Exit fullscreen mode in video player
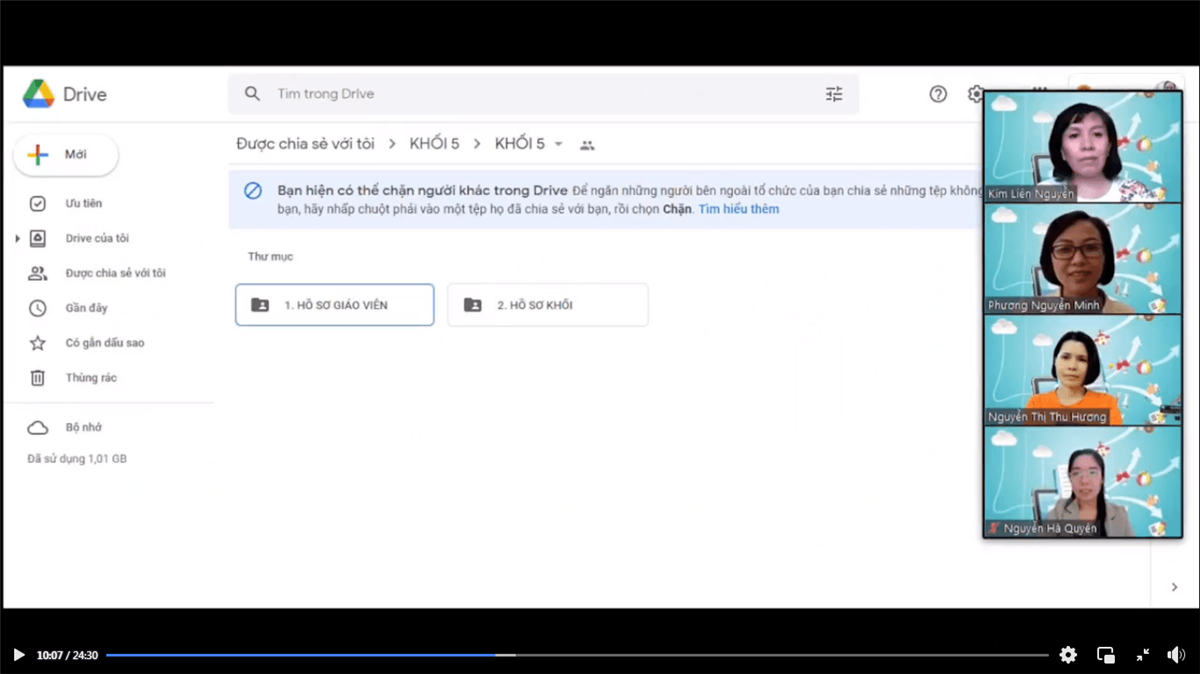The image size is (1200, 674). coord(1143,655)
